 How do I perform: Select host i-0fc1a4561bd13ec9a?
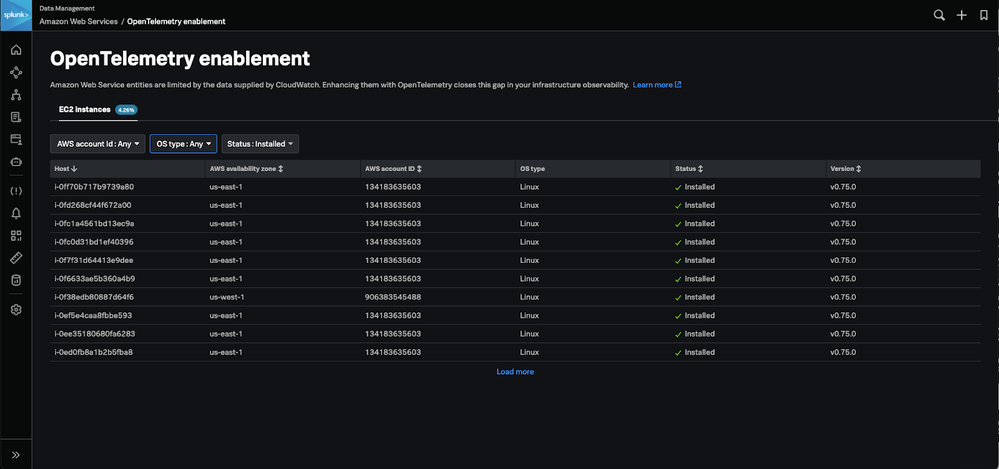(x=94, y=224)
